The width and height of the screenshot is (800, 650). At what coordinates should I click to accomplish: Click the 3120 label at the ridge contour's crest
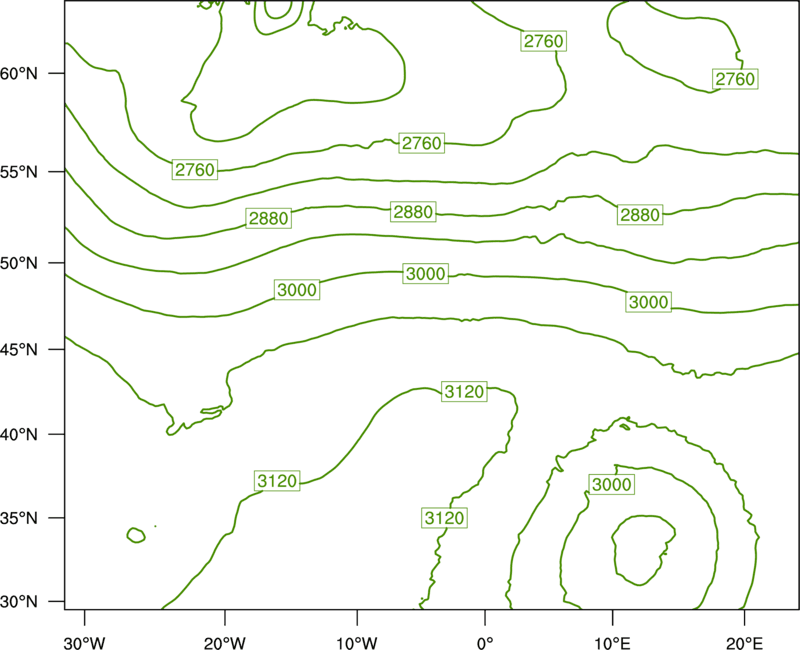click(x=464, y=391)
